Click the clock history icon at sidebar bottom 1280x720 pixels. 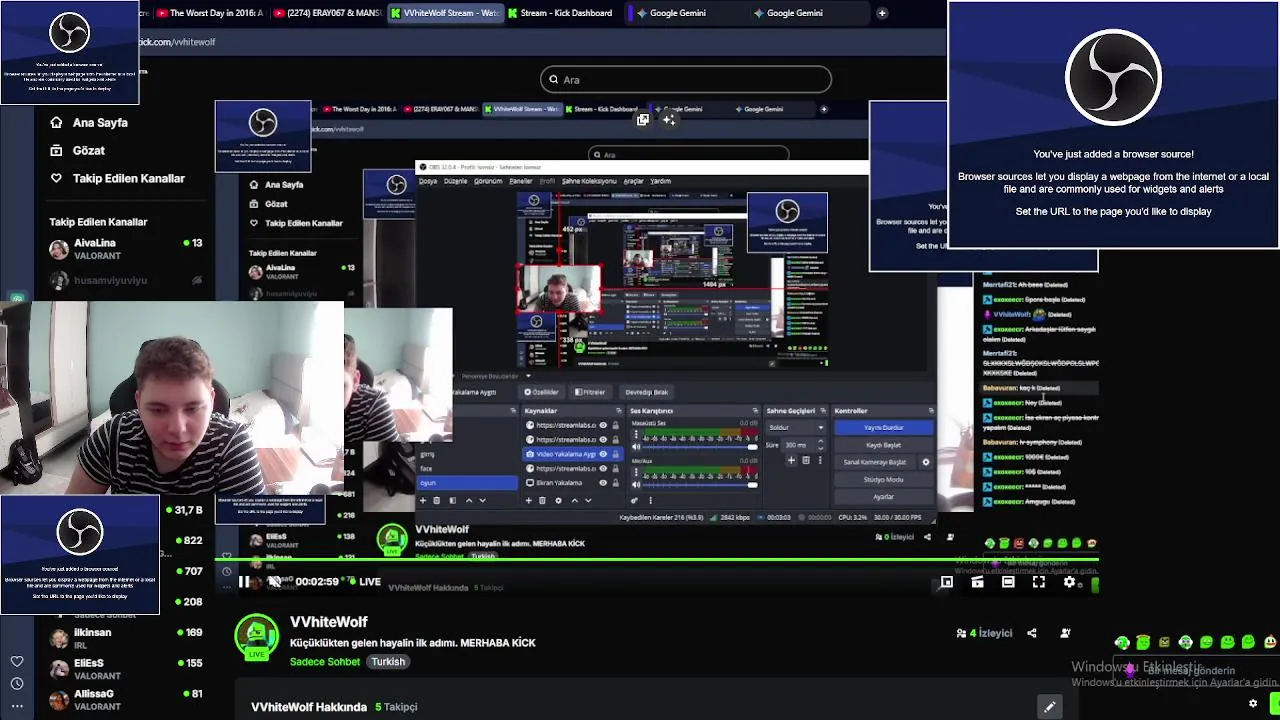17,683
